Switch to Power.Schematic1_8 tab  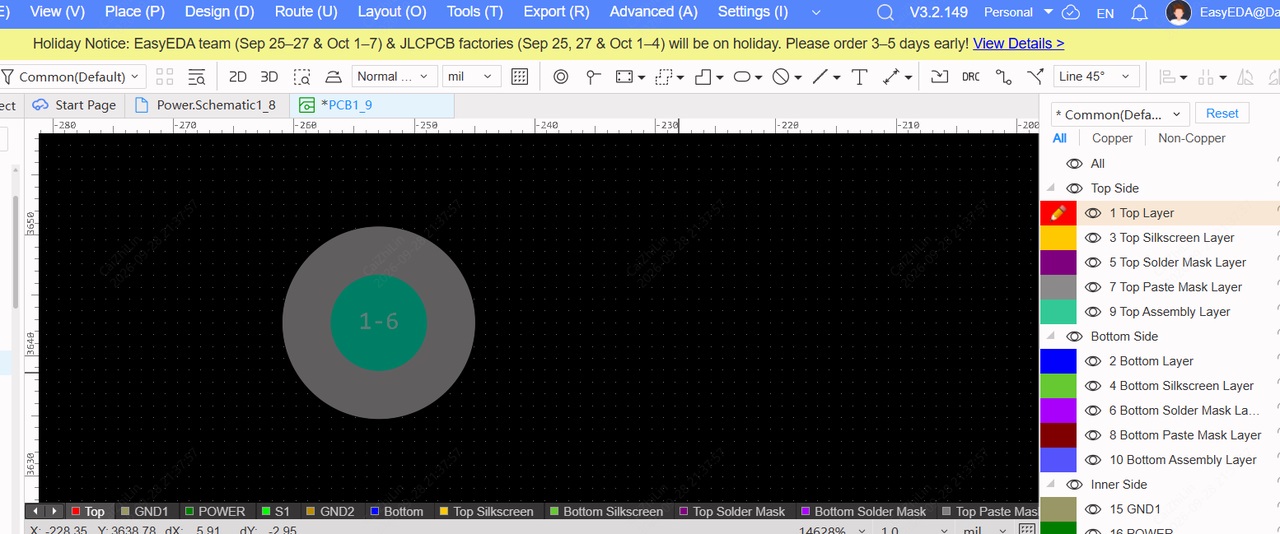(x=207, y=105)
